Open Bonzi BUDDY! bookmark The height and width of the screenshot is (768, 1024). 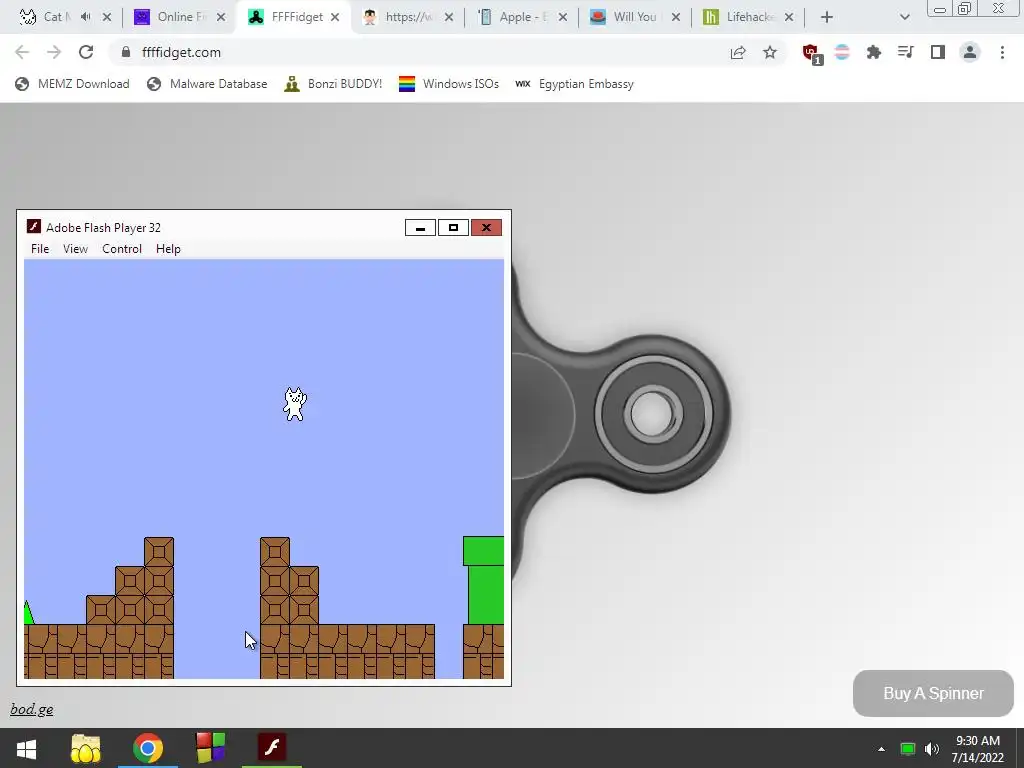333,84
